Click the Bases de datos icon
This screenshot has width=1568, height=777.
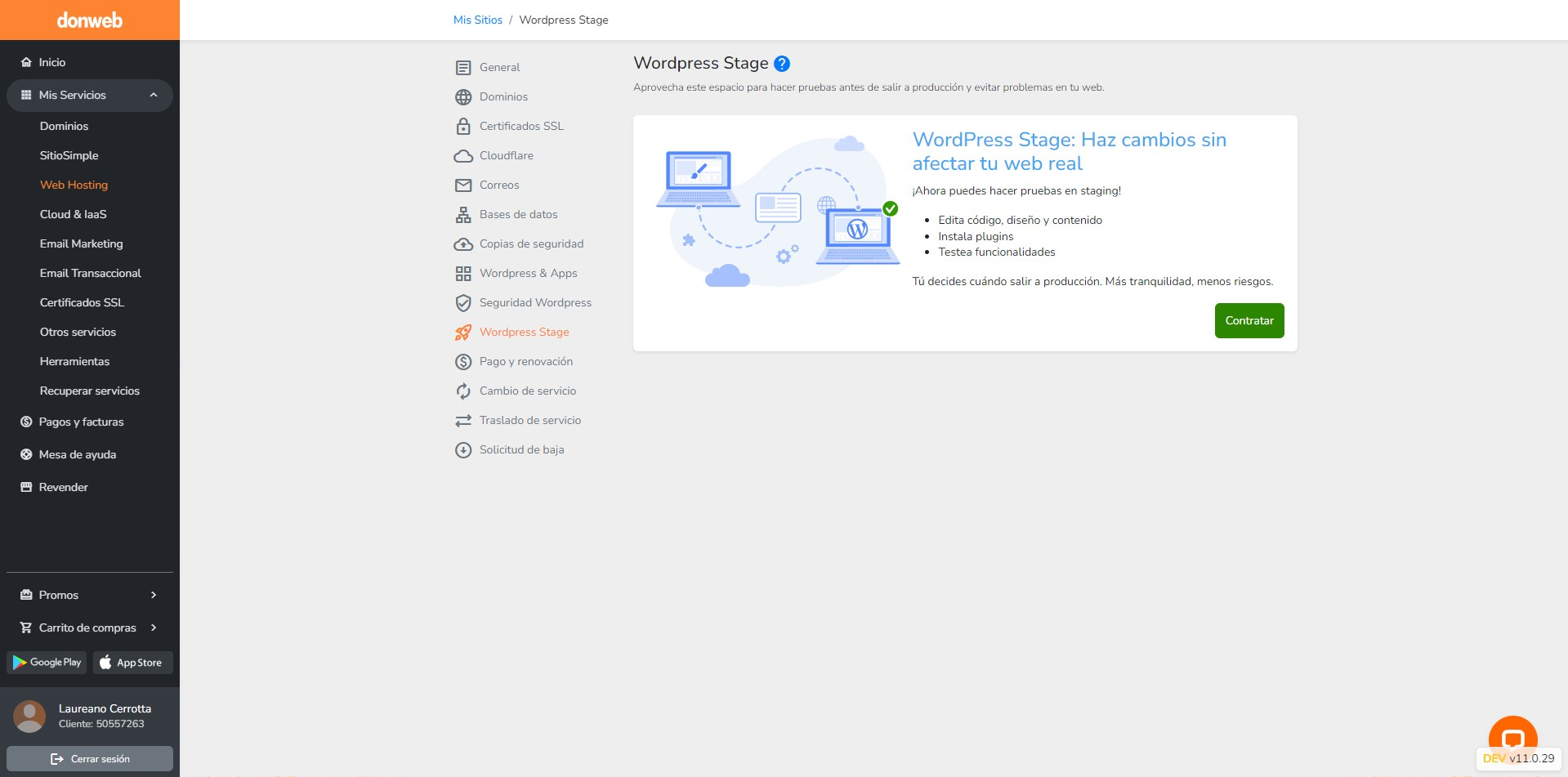click(463, 215)
